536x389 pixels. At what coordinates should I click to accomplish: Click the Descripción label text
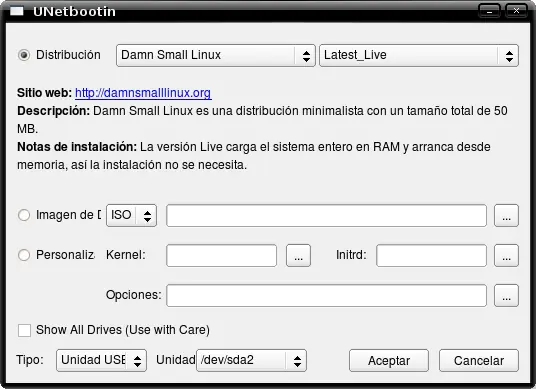click(53, 111)
